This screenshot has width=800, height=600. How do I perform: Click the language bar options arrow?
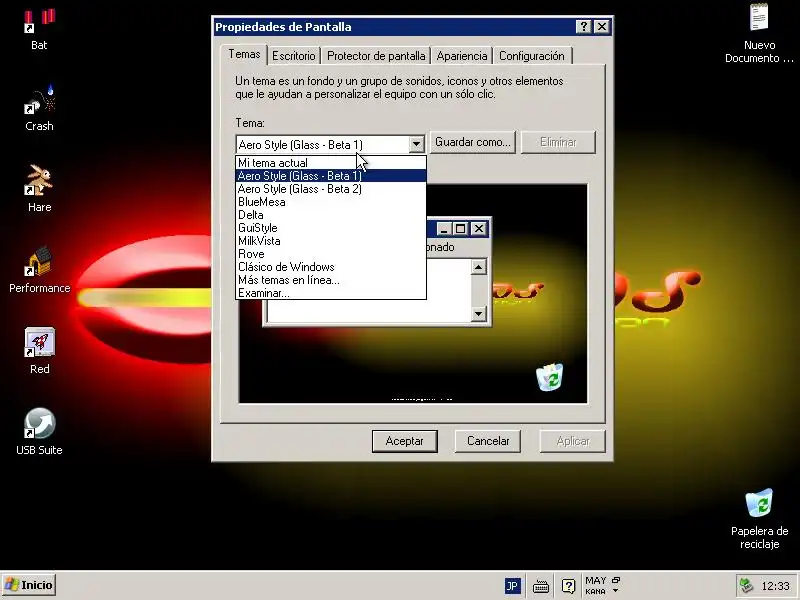[616, 591]
